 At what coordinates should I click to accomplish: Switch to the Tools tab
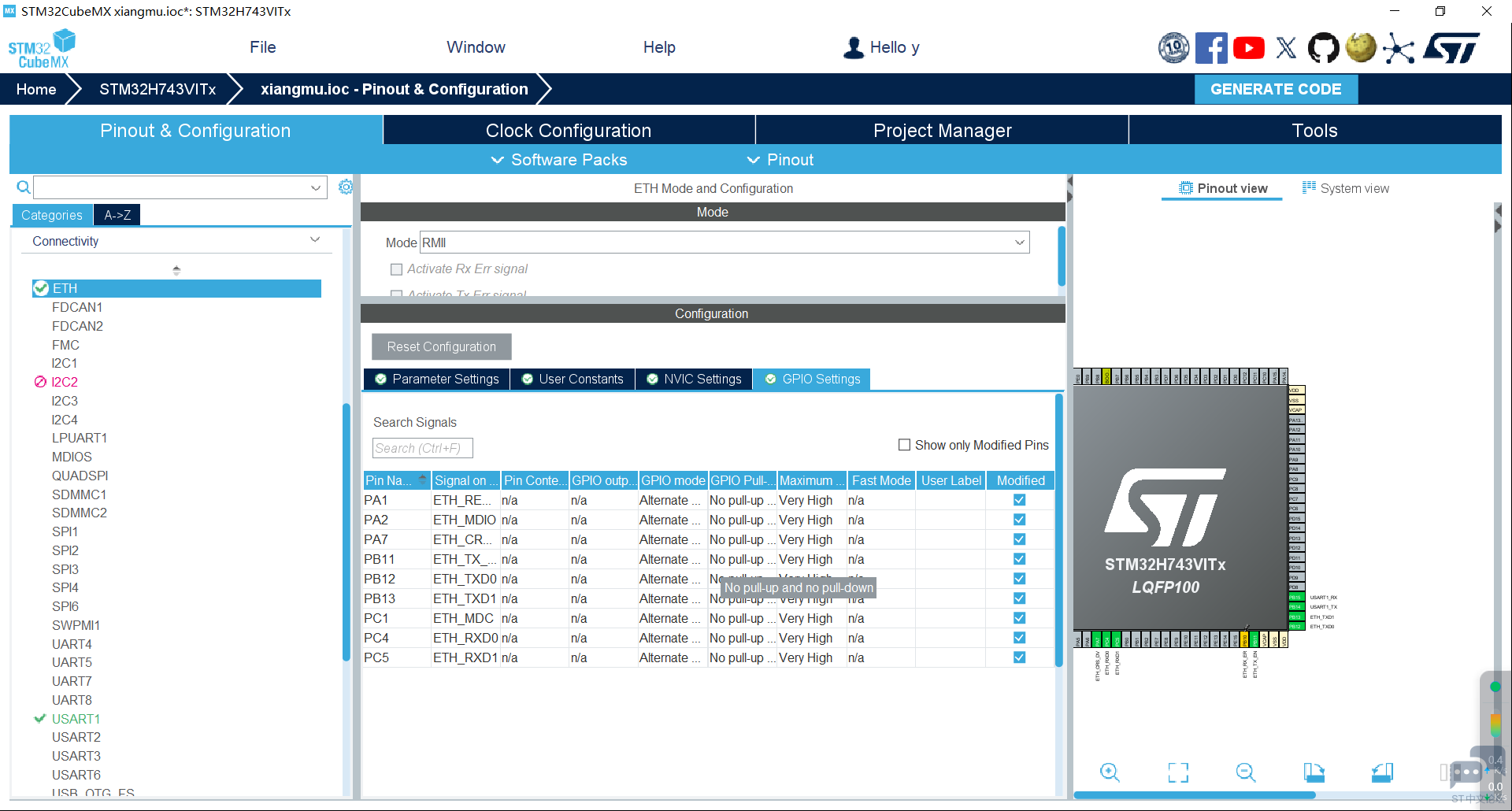(1314, 131)
